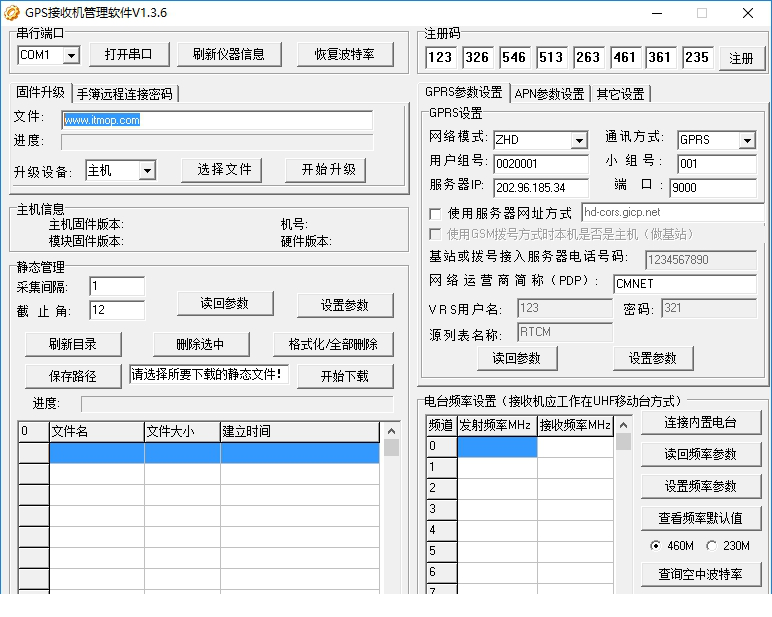
Task: Click the 建立时间 column header
Action: pyautogui.click(x=300, y=431)
